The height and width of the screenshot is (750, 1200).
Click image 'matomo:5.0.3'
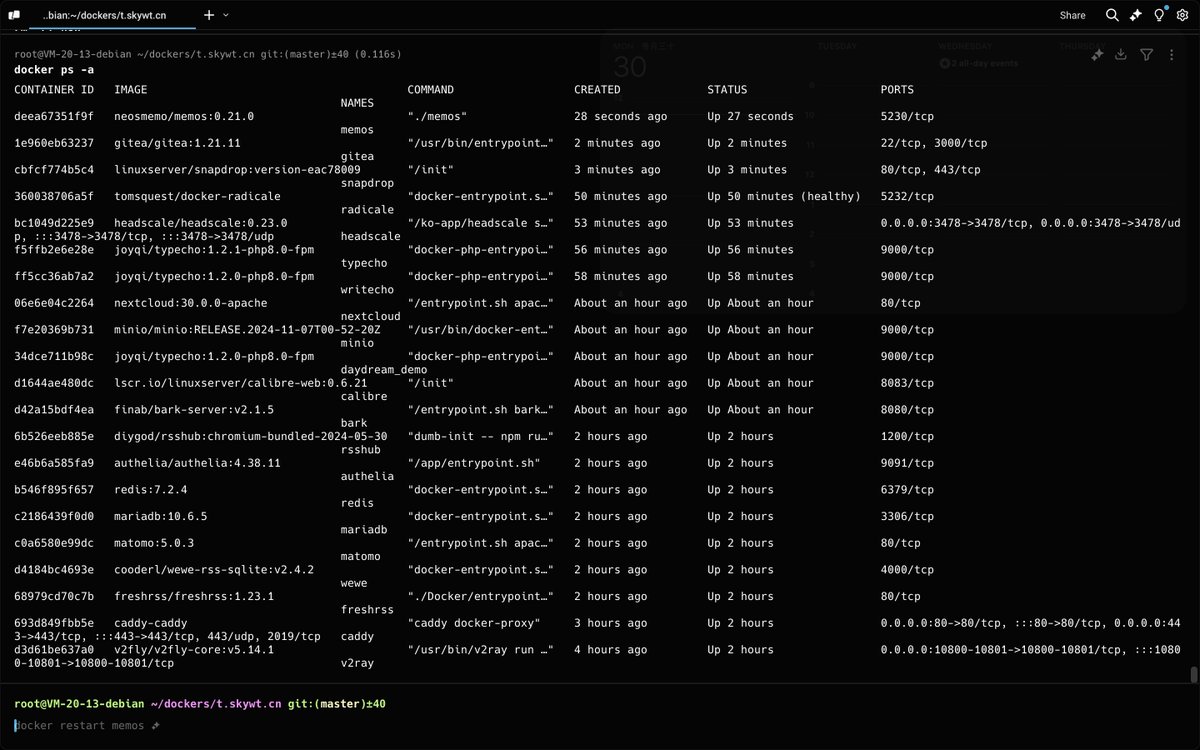click(154, 543)
